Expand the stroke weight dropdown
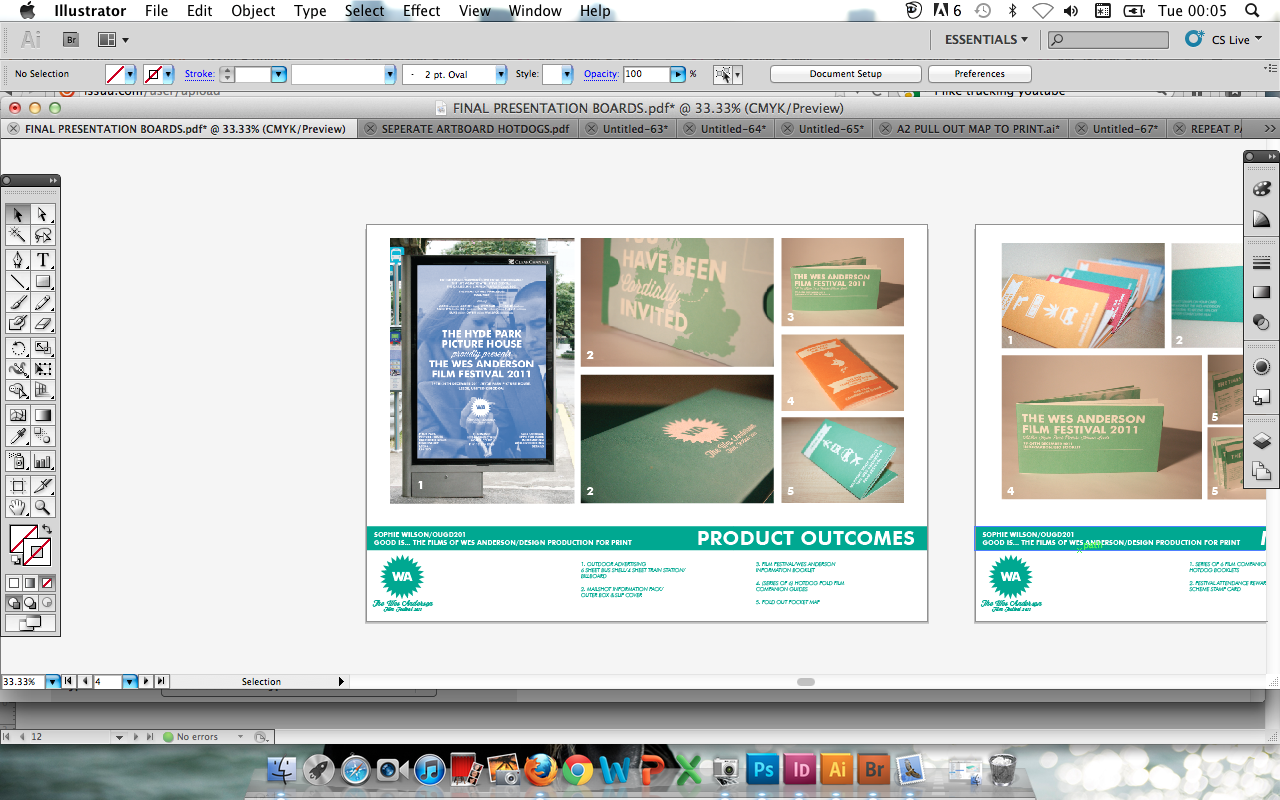The height and width of the screenshot is (800, 1280). (x=278, y=74)
